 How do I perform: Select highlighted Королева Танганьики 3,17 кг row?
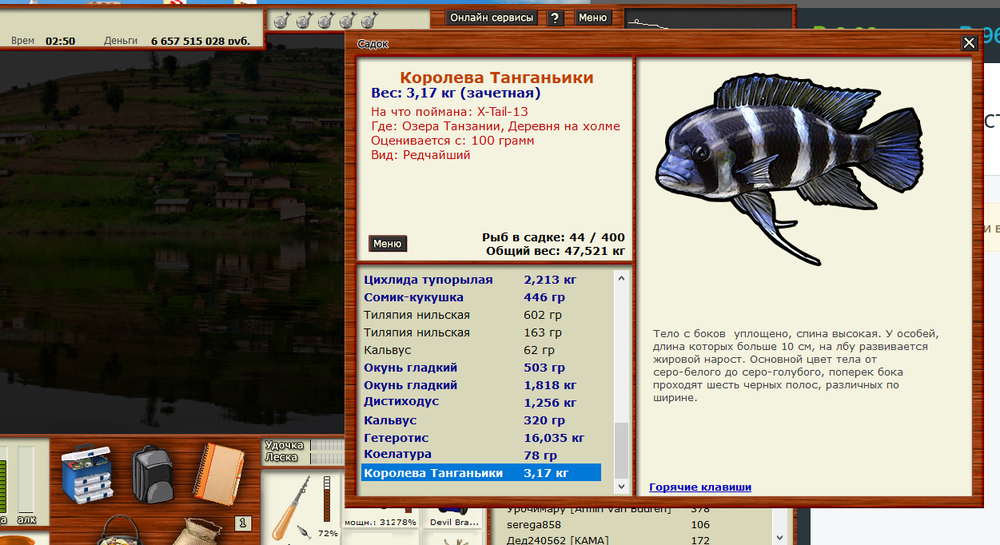[x=482, y=472]
